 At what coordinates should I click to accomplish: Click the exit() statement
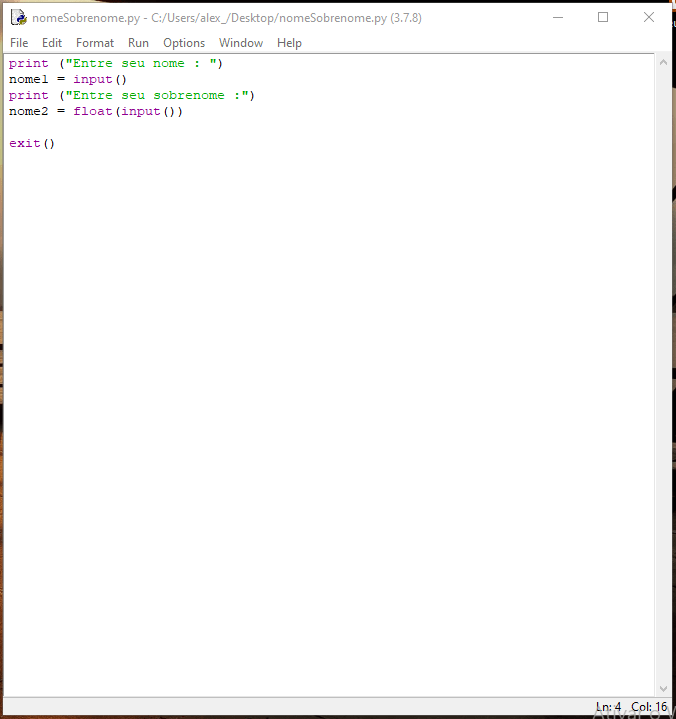click(32, 144)
